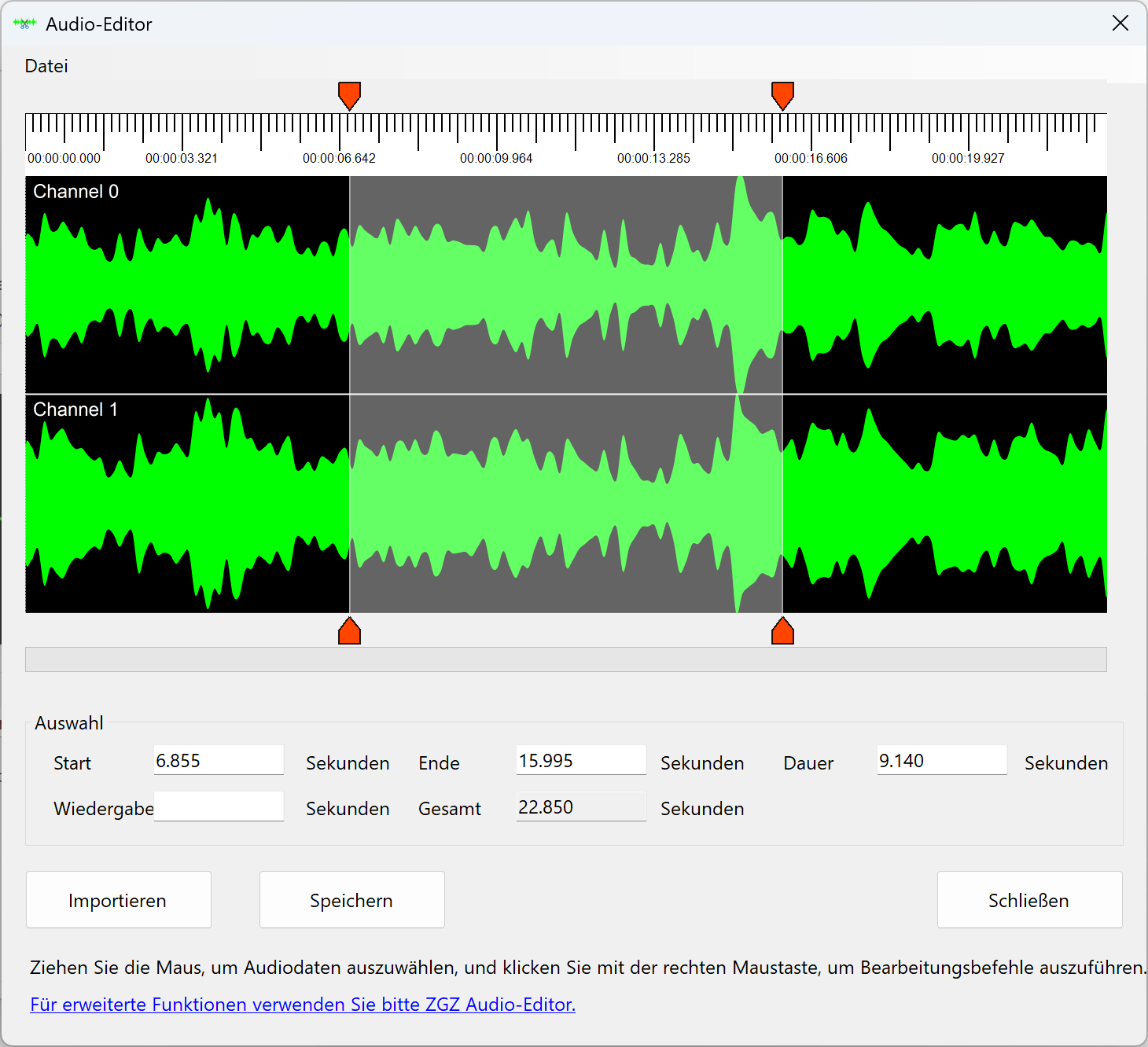This screenshot has height=1047, width=1148.
Task: Click the ruler time label 00:00:09.964
Action: click(x=496, y=158)
